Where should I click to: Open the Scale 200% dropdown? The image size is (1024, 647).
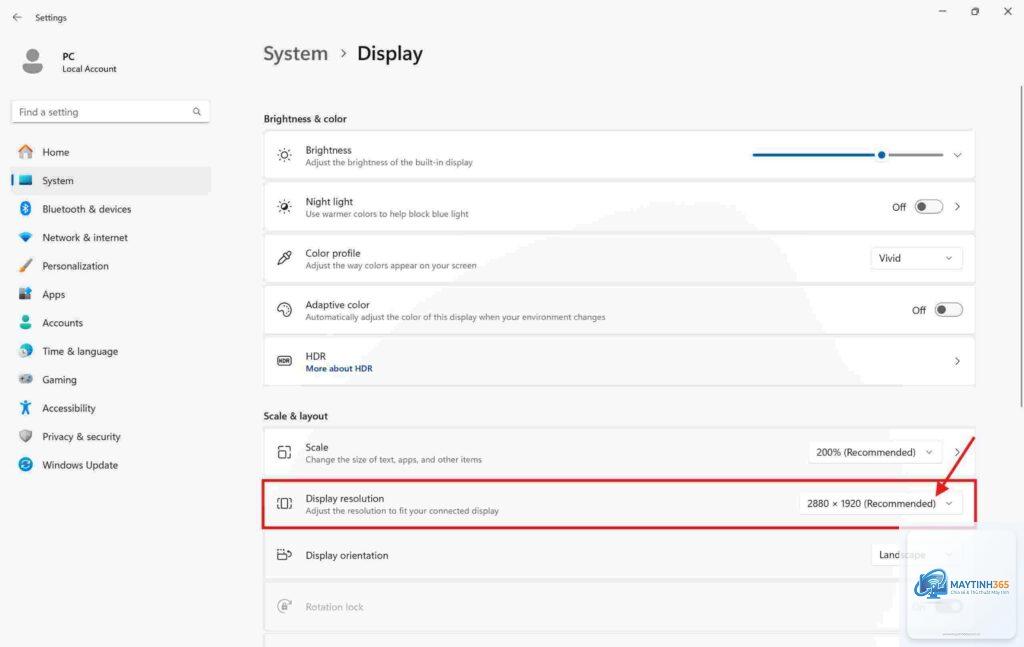(x=874, y=452)
